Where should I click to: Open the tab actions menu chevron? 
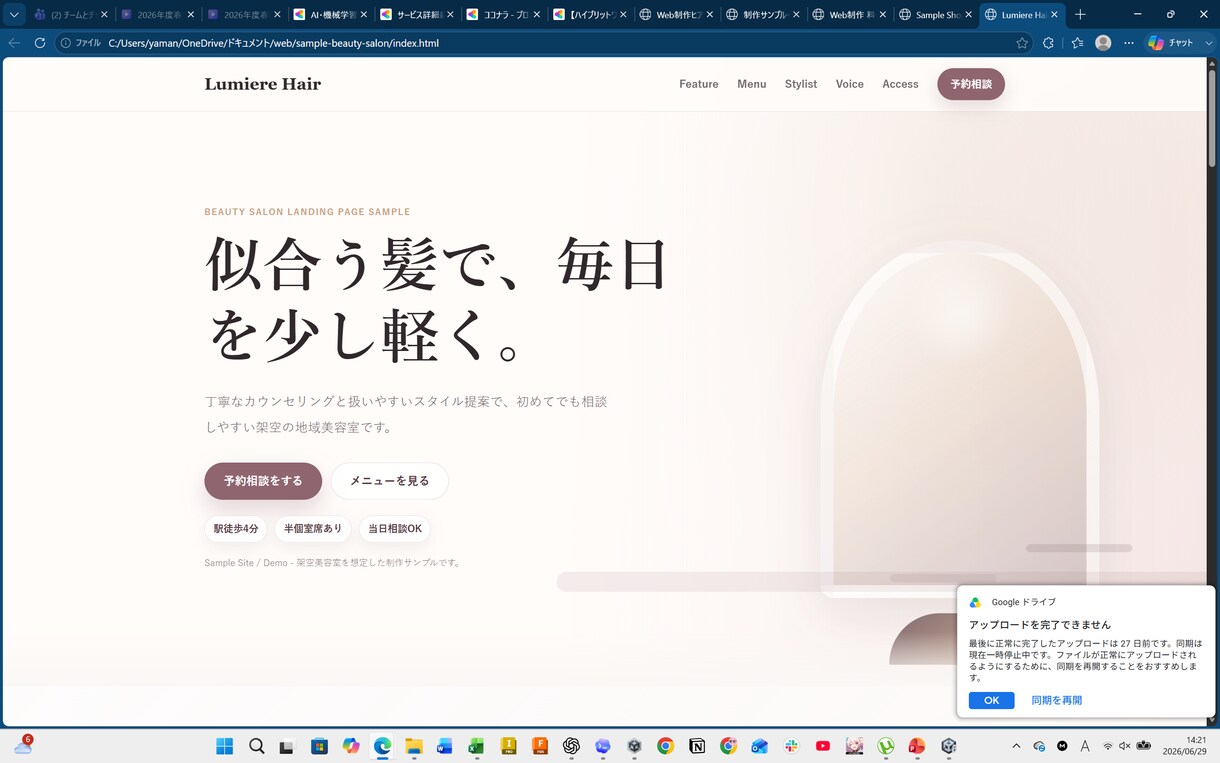(14, 15)
